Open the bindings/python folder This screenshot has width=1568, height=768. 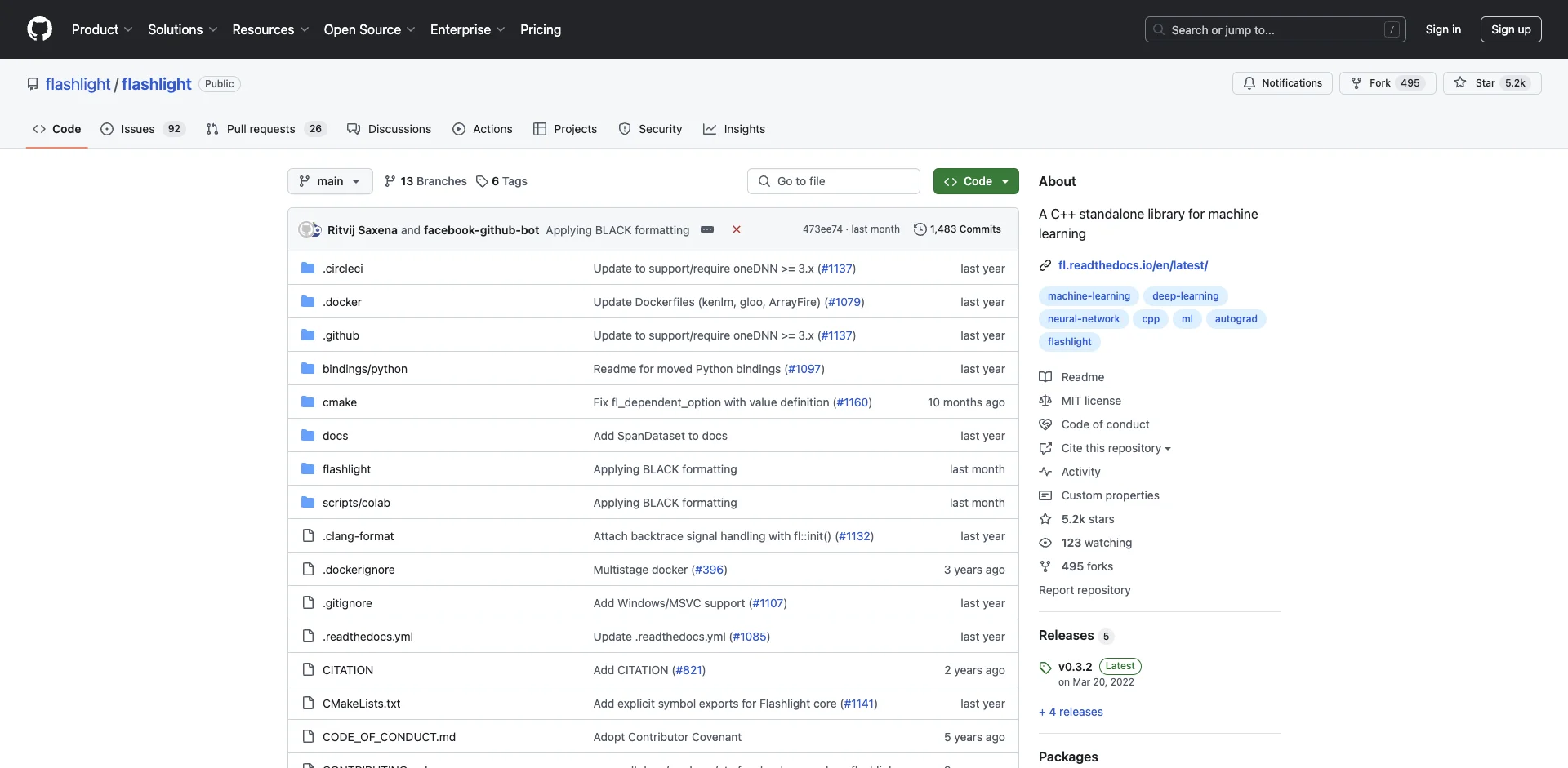tap(364, 369)
